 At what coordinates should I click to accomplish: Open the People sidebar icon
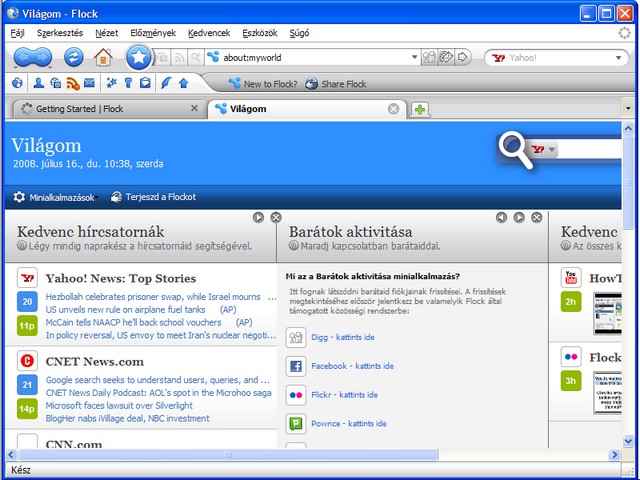[x=39, y=83]
